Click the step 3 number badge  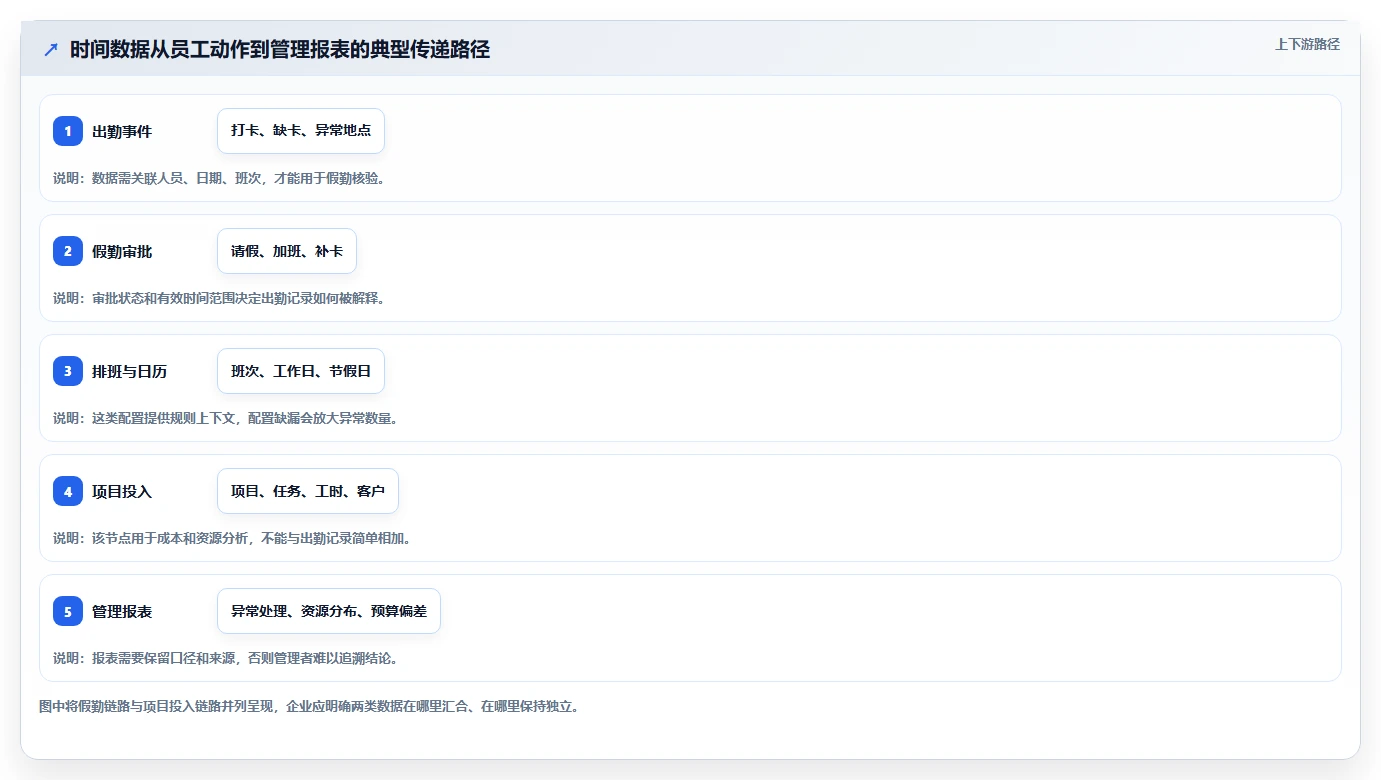click(x=68, y=371)
